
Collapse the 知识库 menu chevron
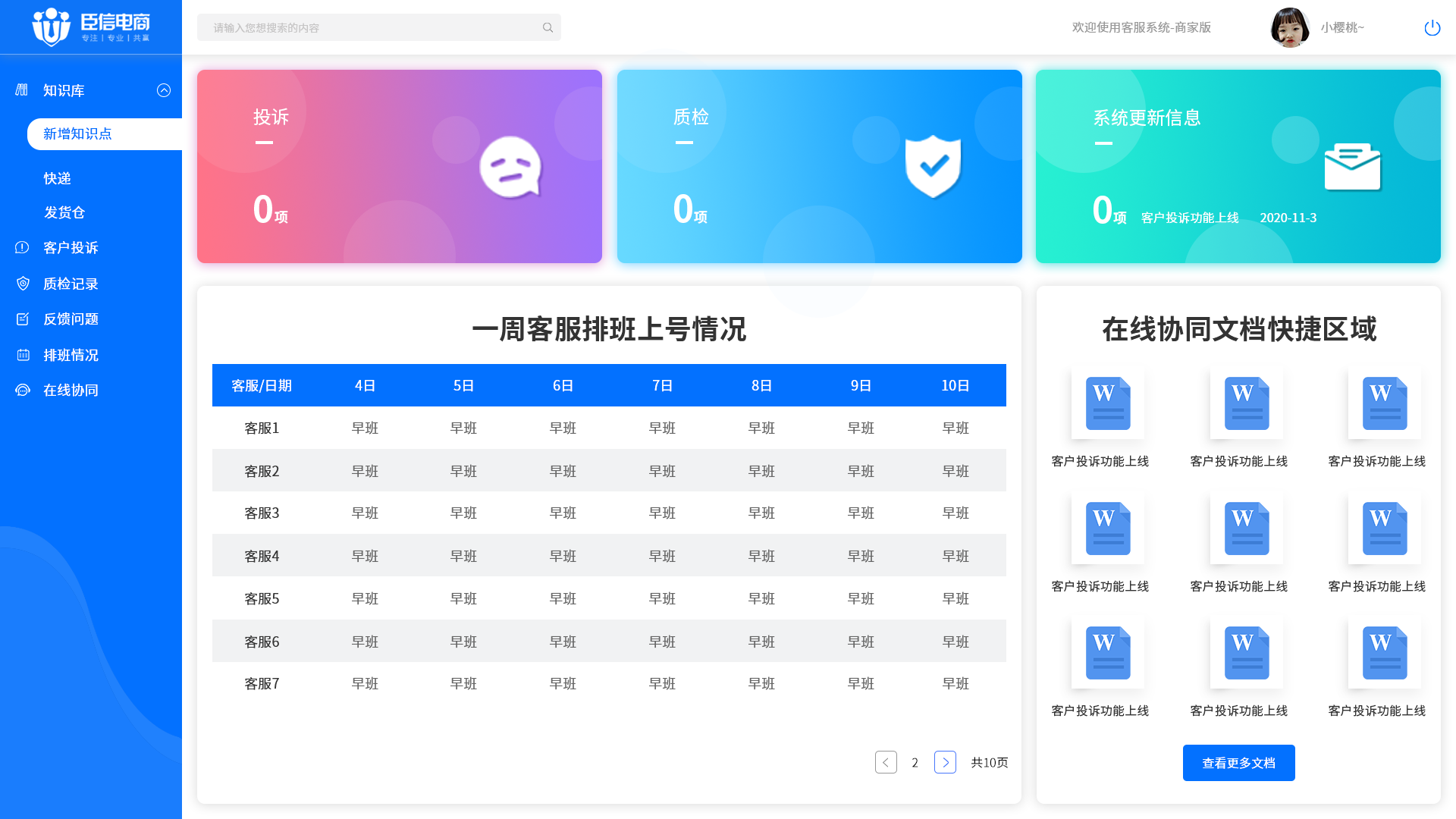[x=164, y=90]
